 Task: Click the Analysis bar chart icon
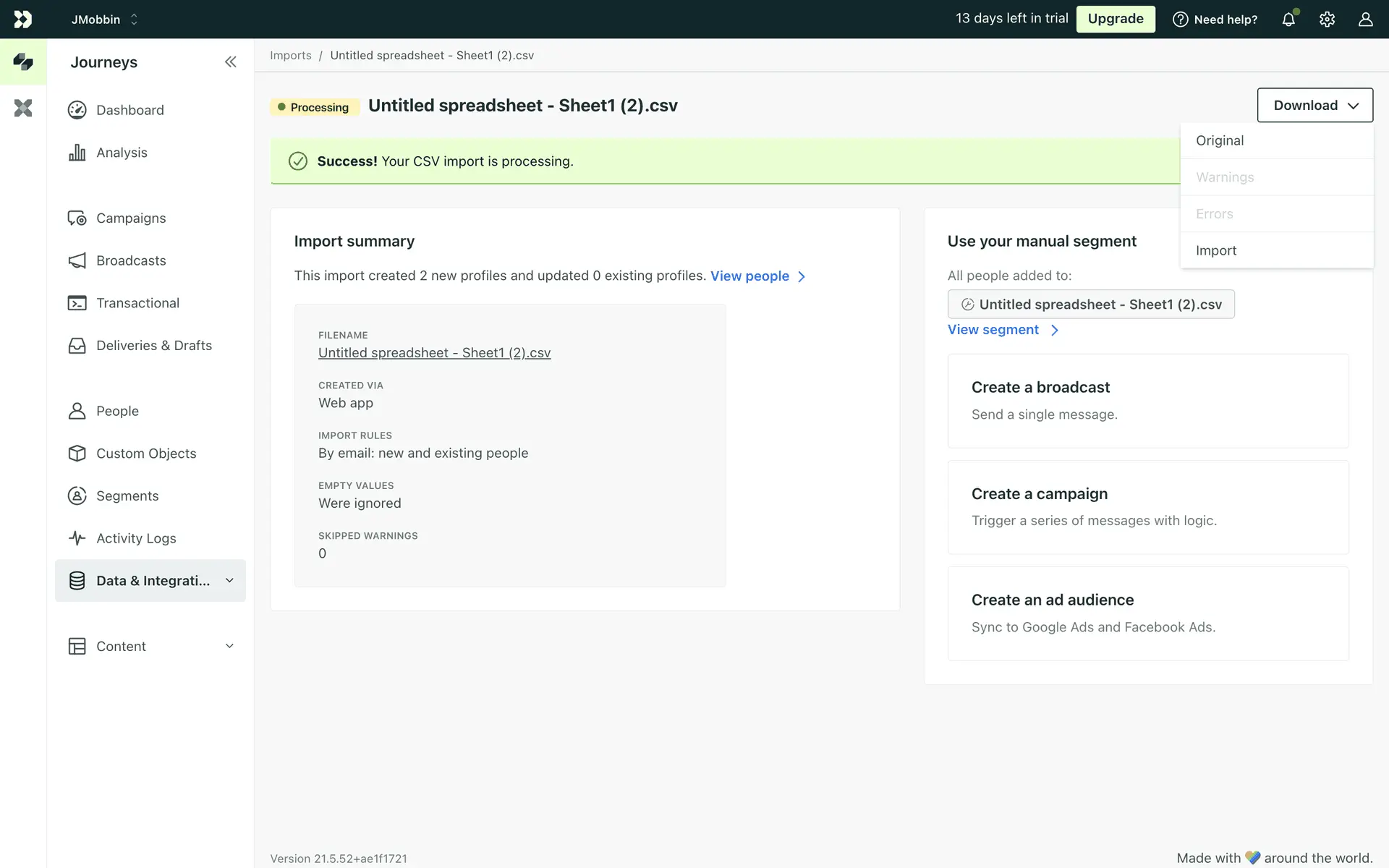tap(77, 153)
